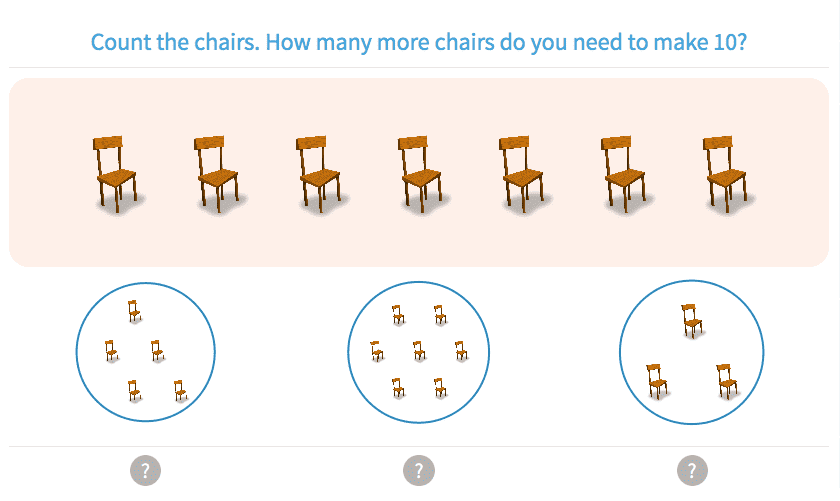The image size is (840, 501).
Task: Choose the circle with seven chairs
Action: (x=418, y=351)
